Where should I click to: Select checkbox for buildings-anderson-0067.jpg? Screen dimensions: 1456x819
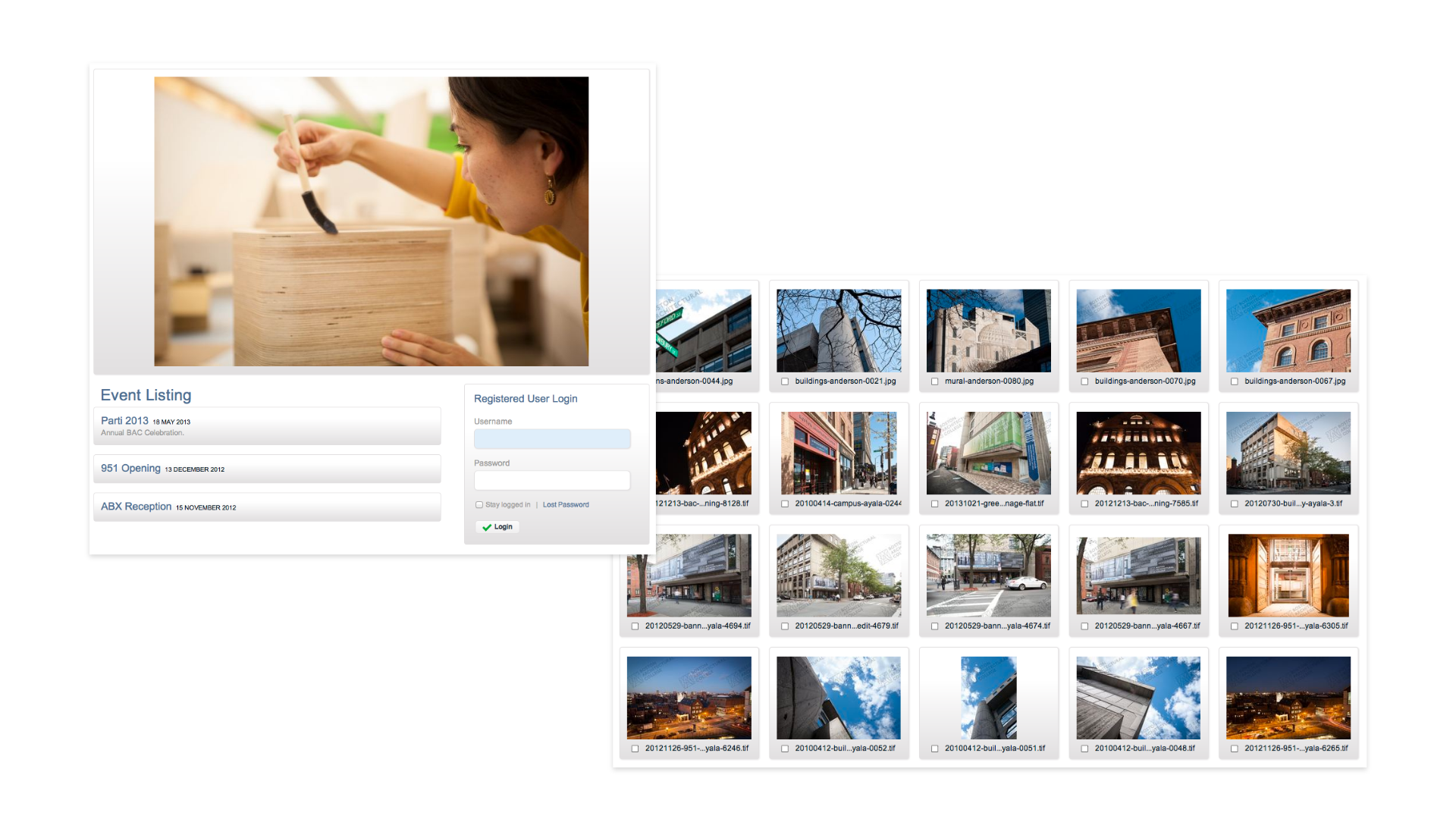(x=1235, y=381)
